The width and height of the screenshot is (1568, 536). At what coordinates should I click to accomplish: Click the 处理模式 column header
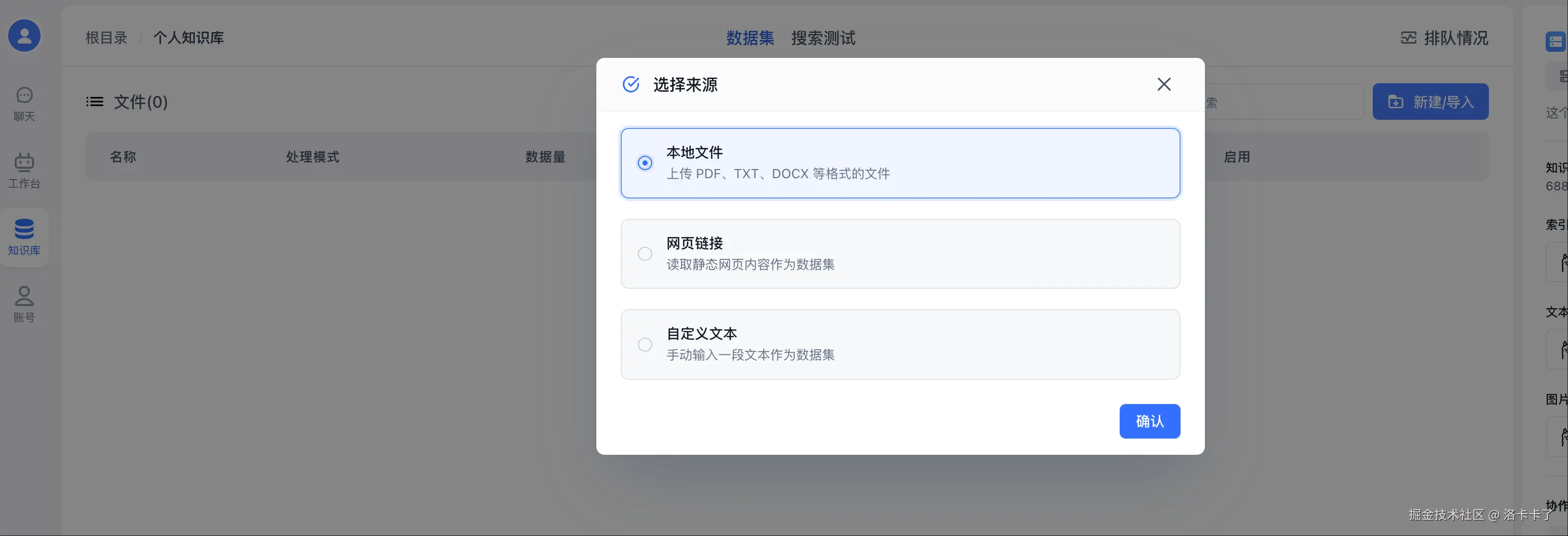point(312,156)
